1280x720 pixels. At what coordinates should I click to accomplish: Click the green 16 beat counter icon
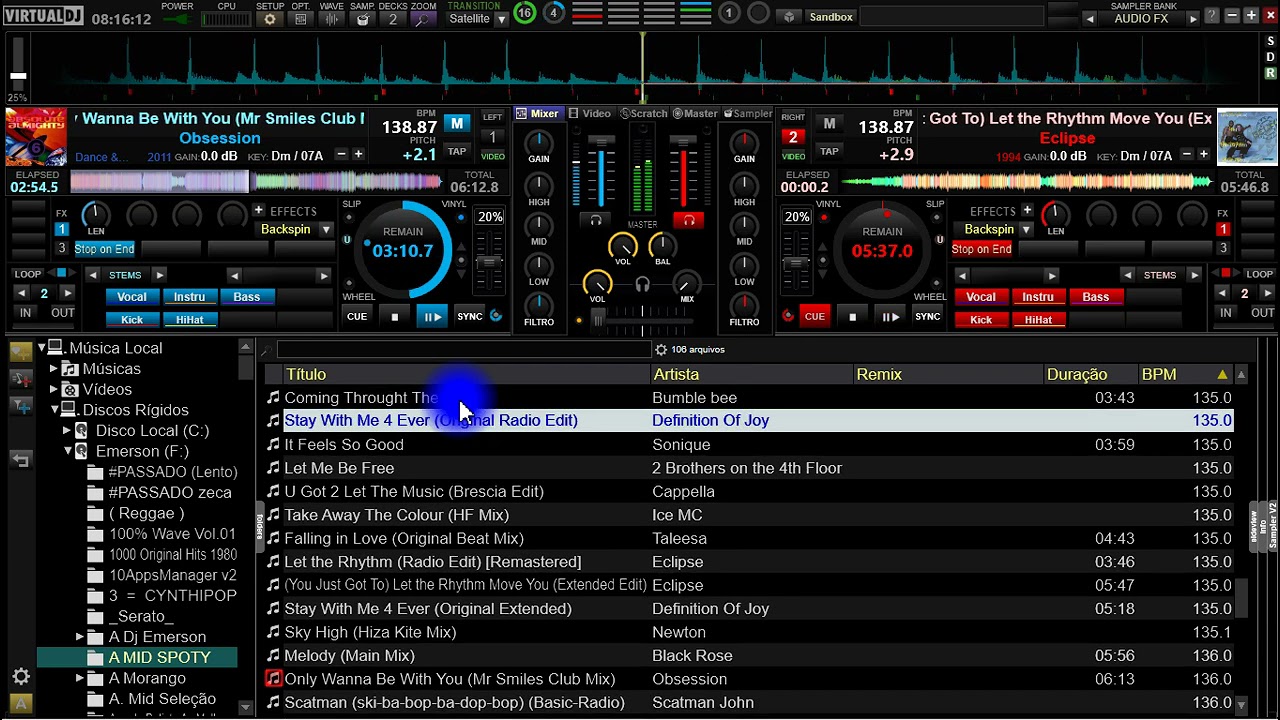pyautogui.click(x=524, y=13)
